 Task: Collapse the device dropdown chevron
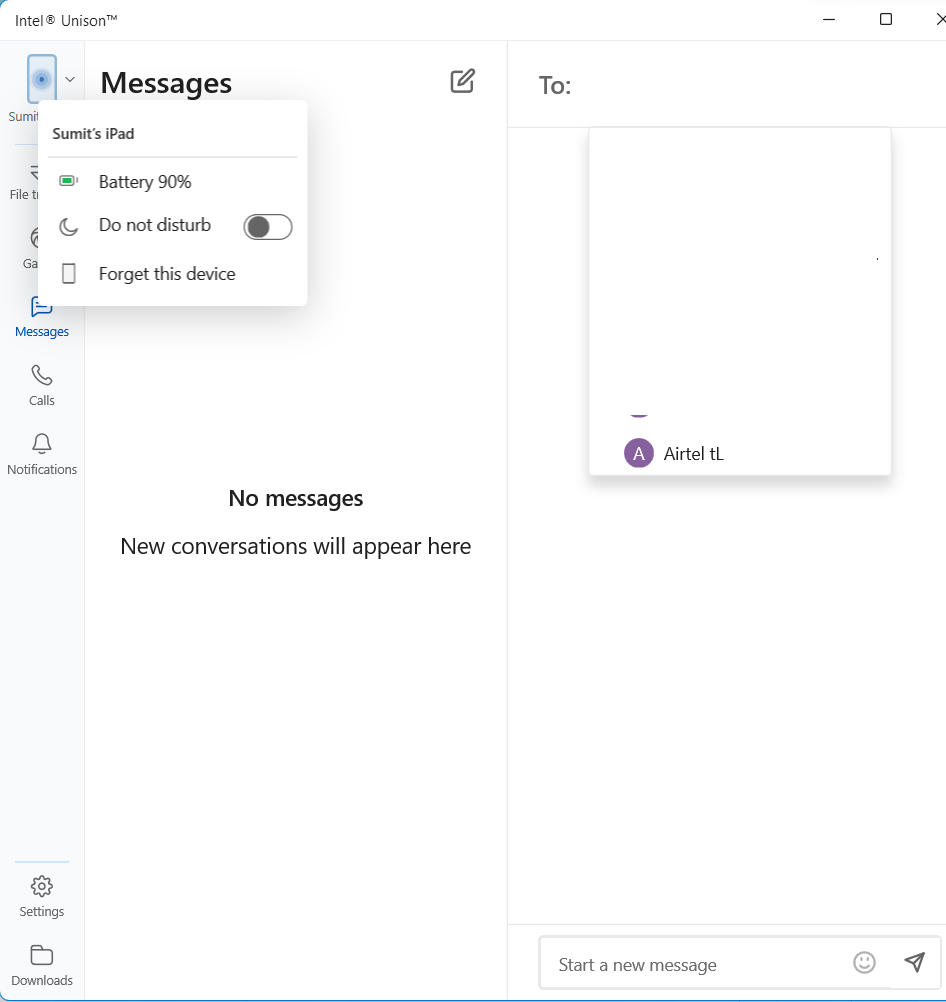[70, 79]
